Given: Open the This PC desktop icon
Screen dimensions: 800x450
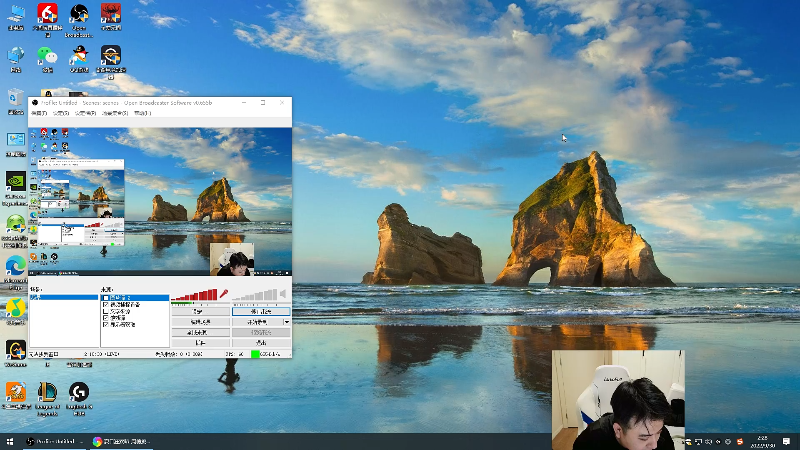Looking at the screenshot, I should coord(16,16).
